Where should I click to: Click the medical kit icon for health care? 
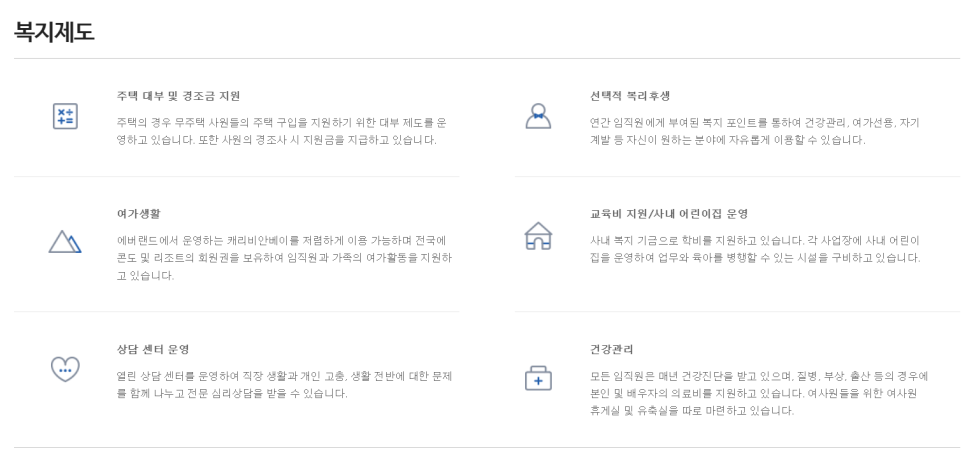pos(538,378)
